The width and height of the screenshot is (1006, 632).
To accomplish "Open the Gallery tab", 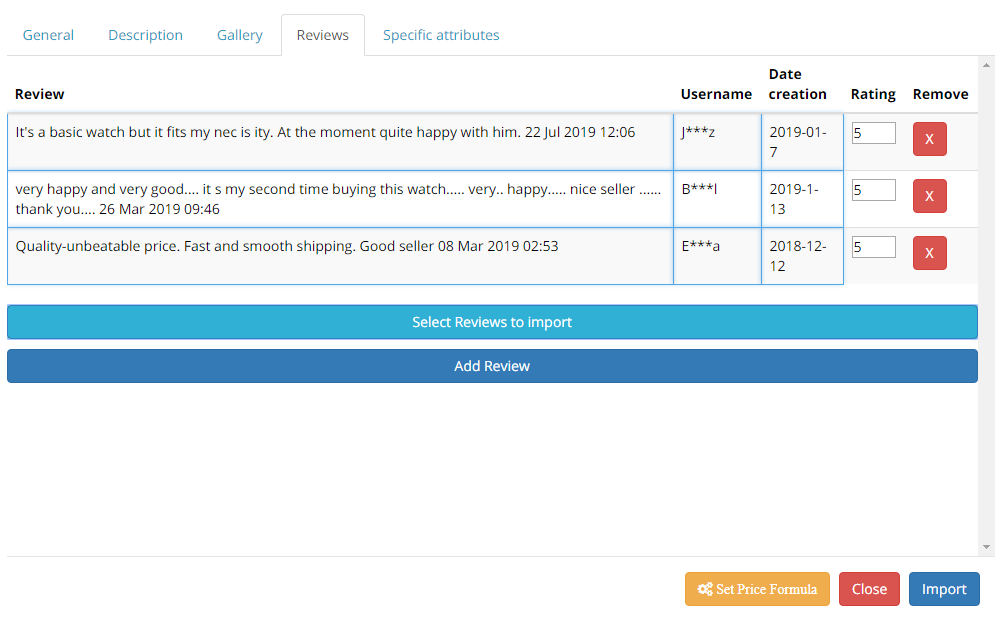I will pos(239,35).
